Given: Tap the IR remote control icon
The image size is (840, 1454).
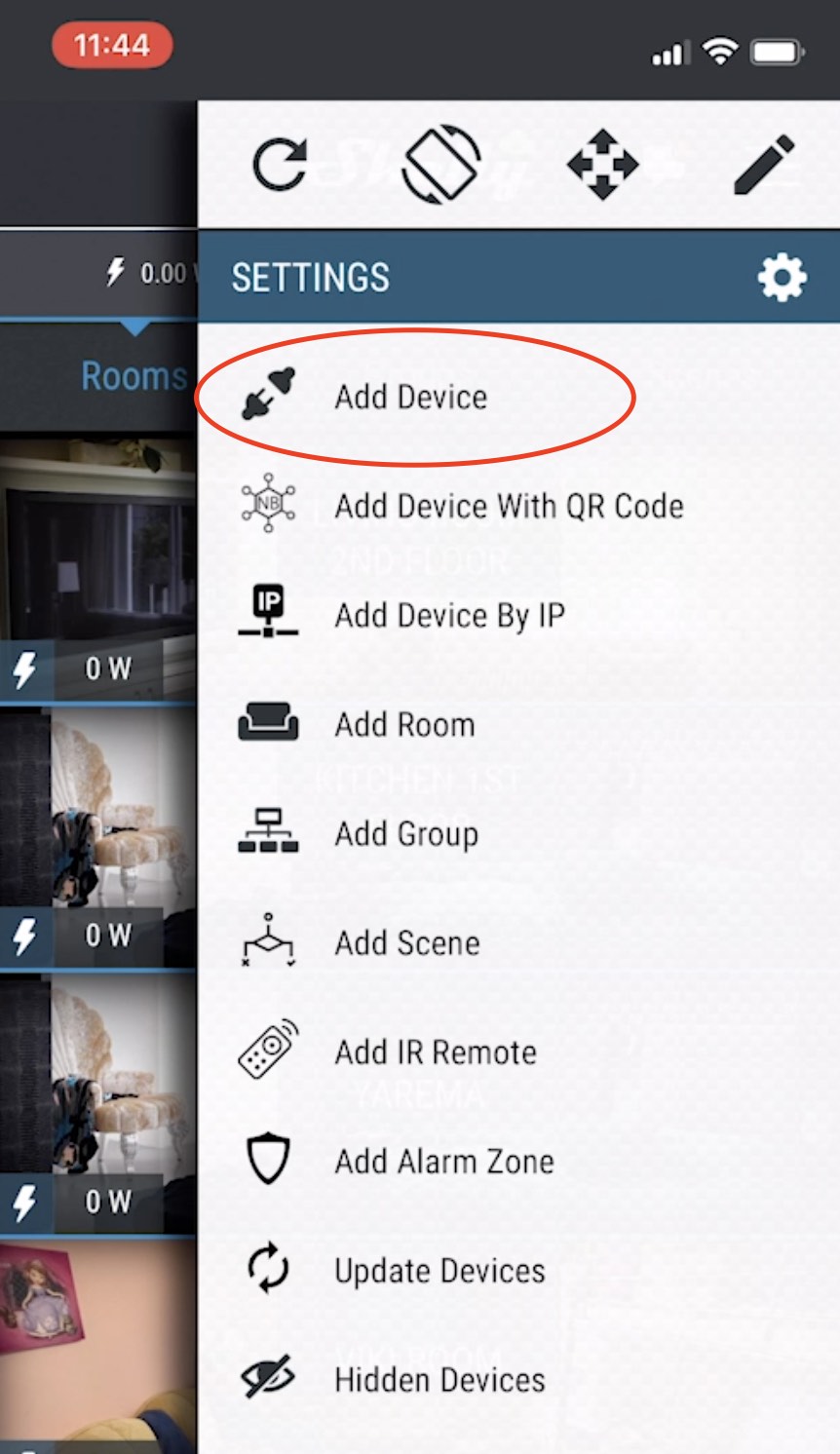Looking at the screenshot, I should pyautogui.click(x=268, y=1050).
